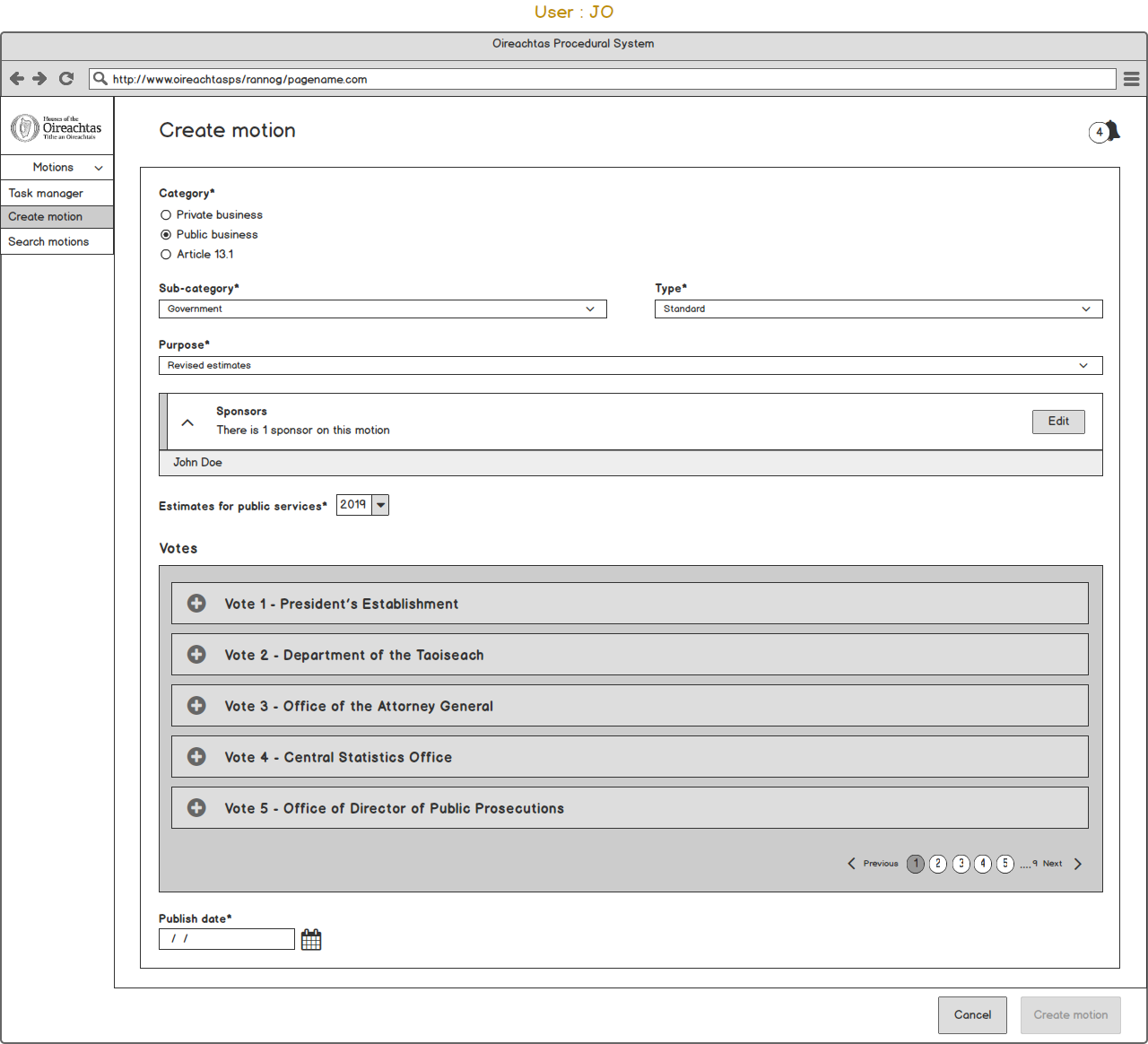
Task: Expand Vote 2 Department of the Taoiseach plus
Action: [x=196, y=655]
